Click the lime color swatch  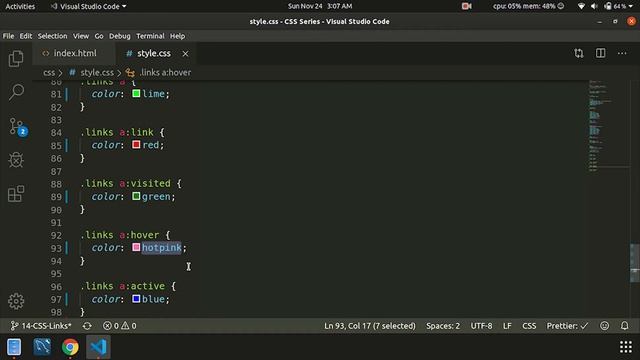click(x=136, y=93)
